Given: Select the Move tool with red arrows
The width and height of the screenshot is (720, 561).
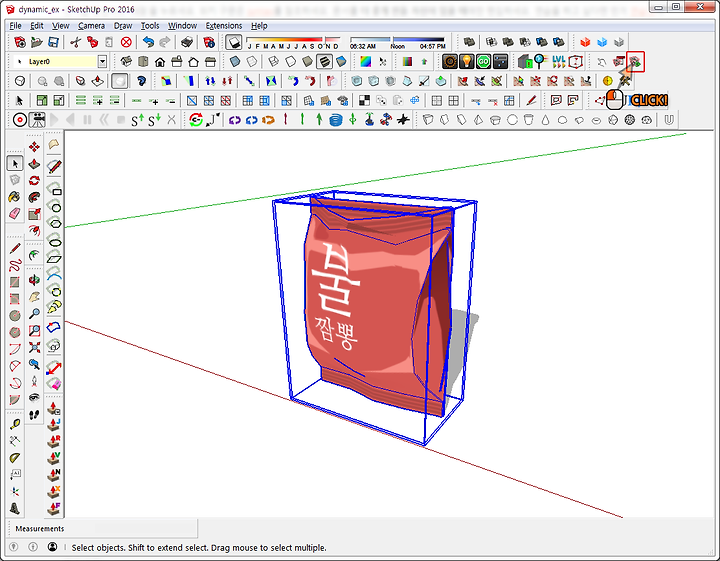Looking at the screenshot, I should click(x=34, y=147).
